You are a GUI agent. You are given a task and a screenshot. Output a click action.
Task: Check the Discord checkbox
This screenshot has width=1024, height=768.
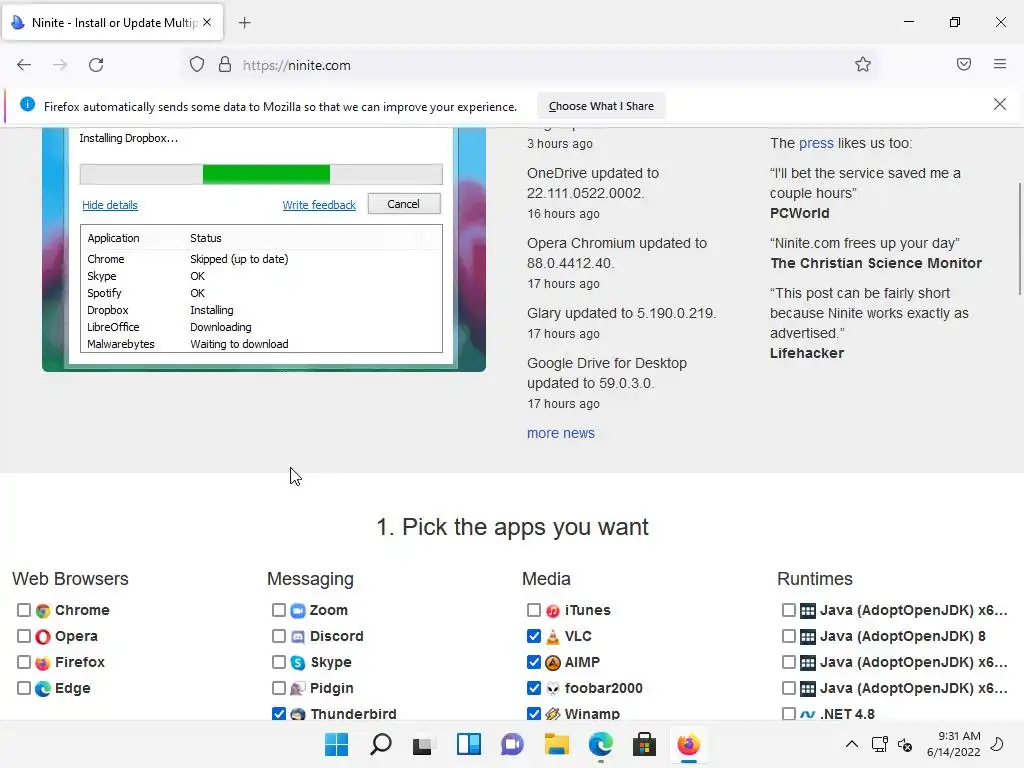point(279,636)
